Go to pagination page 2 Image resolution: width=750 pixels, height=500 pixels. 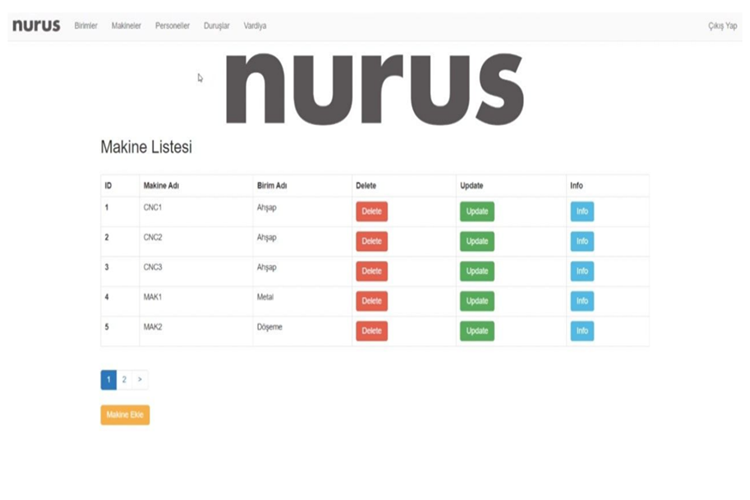(x=124, y=380)
